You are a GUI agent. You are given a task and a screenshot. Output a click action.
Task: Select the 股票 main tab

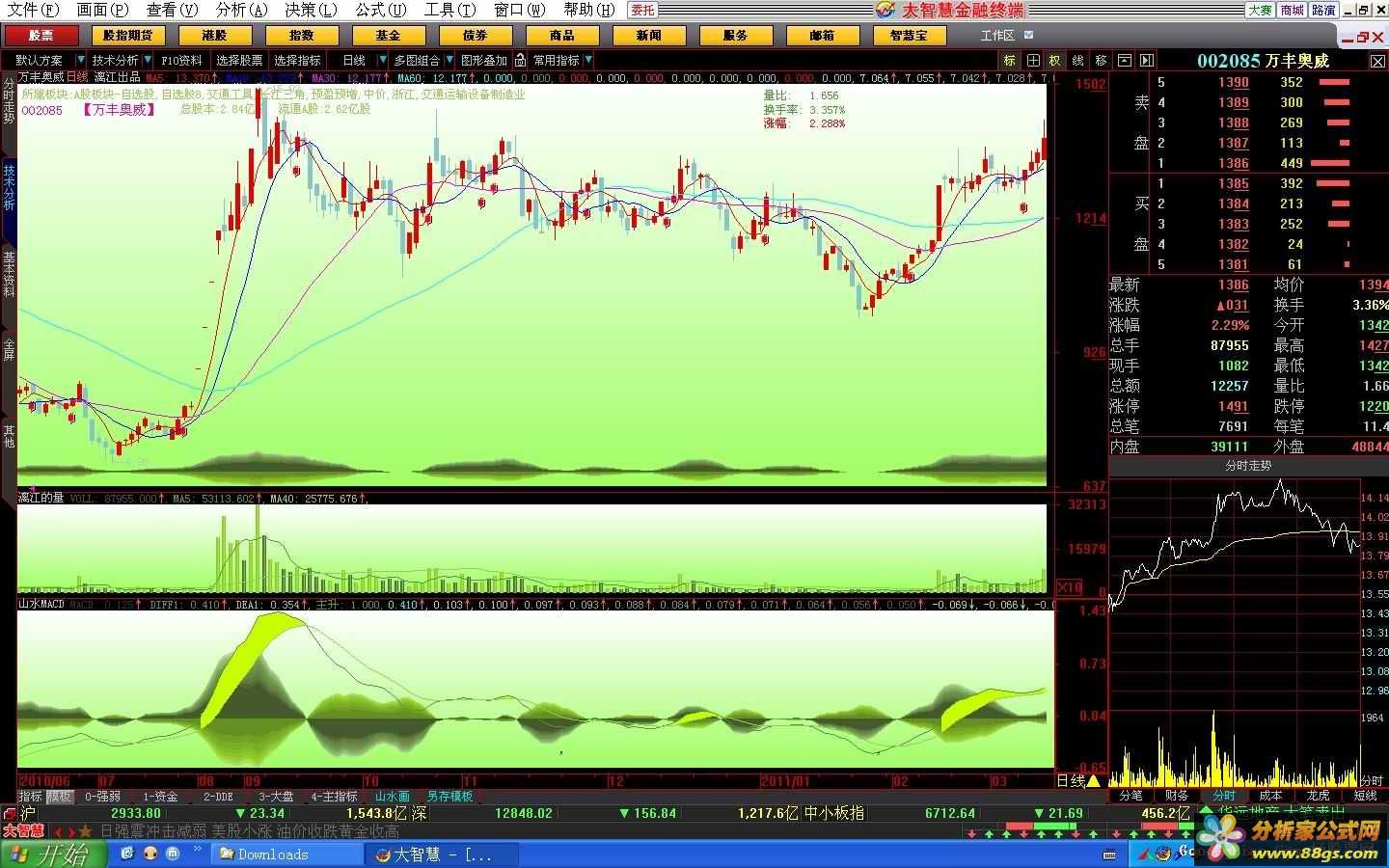click(41, 36)
